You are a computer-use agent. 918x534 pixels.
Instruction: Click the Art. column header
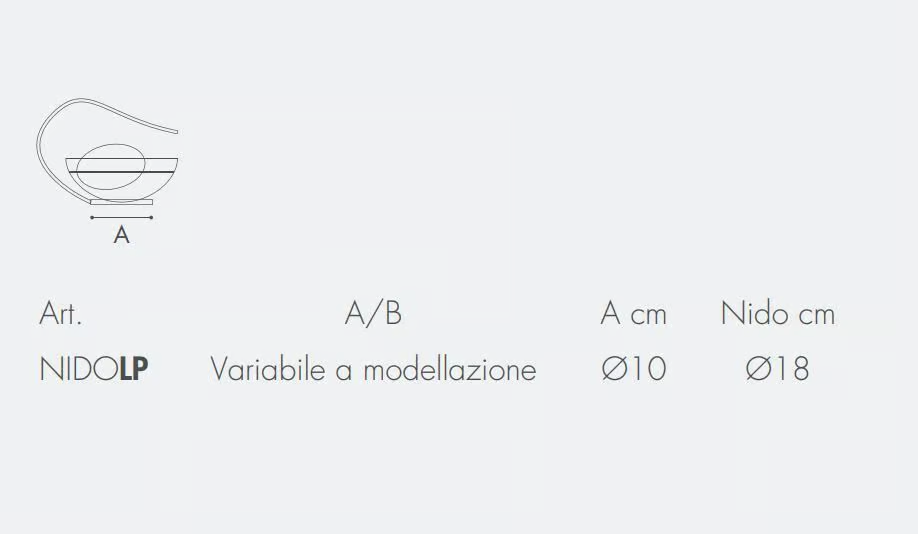[60, 313]
